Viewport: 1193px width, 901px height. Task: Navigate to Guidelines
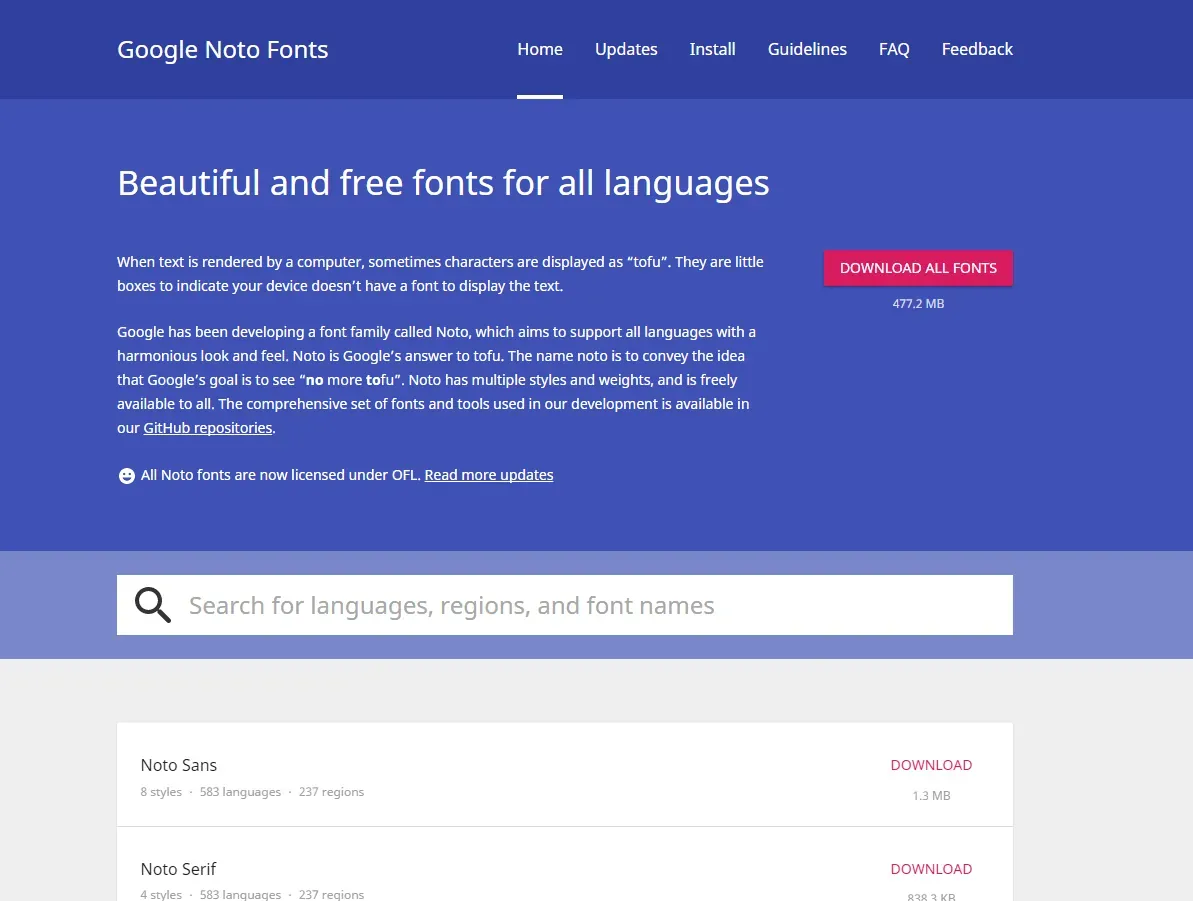(x=806, y=49)
